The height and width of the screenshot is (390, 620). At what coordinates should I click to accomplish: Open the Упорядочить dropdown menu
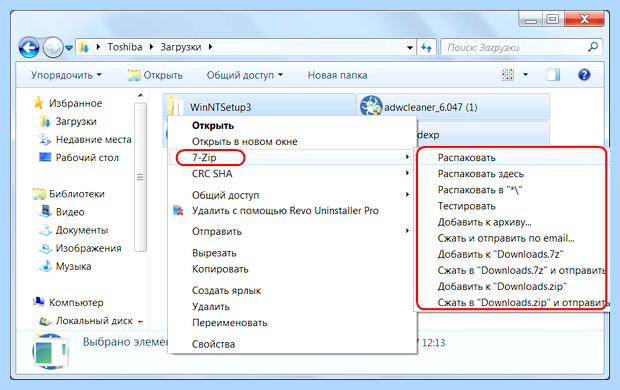(66, 75)
